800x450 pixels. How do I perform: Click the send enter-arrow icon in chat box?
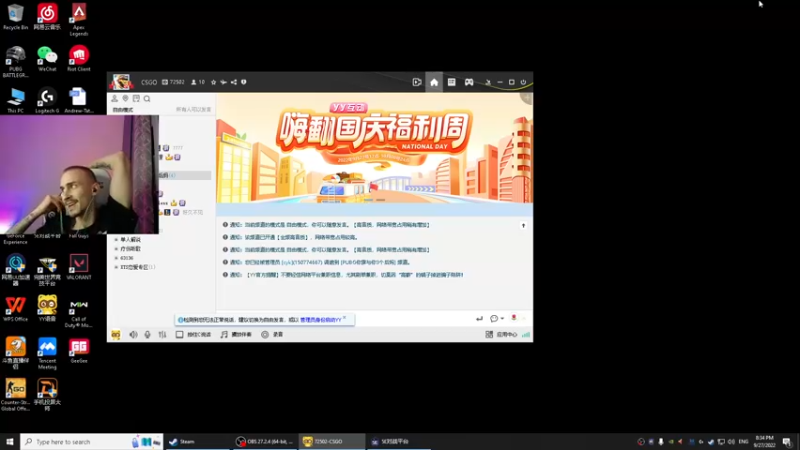coord(479,319)
